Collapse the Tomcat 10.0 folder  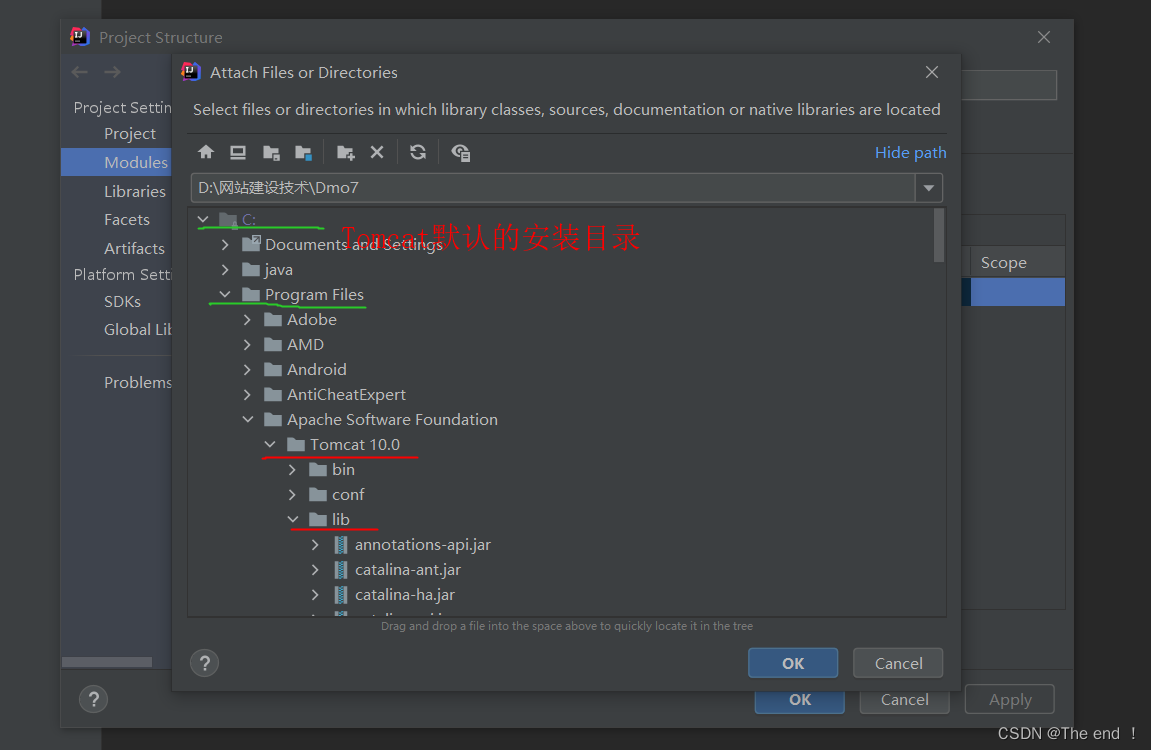pos(270,444)
